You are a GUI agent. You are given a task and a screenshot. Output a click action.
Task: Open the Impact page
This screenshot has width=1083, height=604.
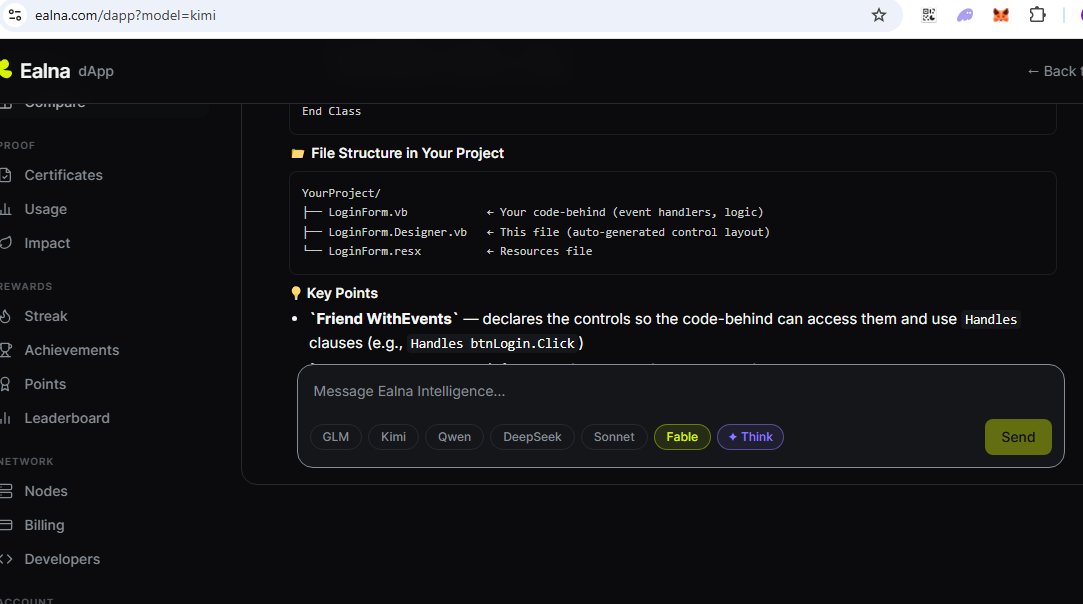click(47, 243)
